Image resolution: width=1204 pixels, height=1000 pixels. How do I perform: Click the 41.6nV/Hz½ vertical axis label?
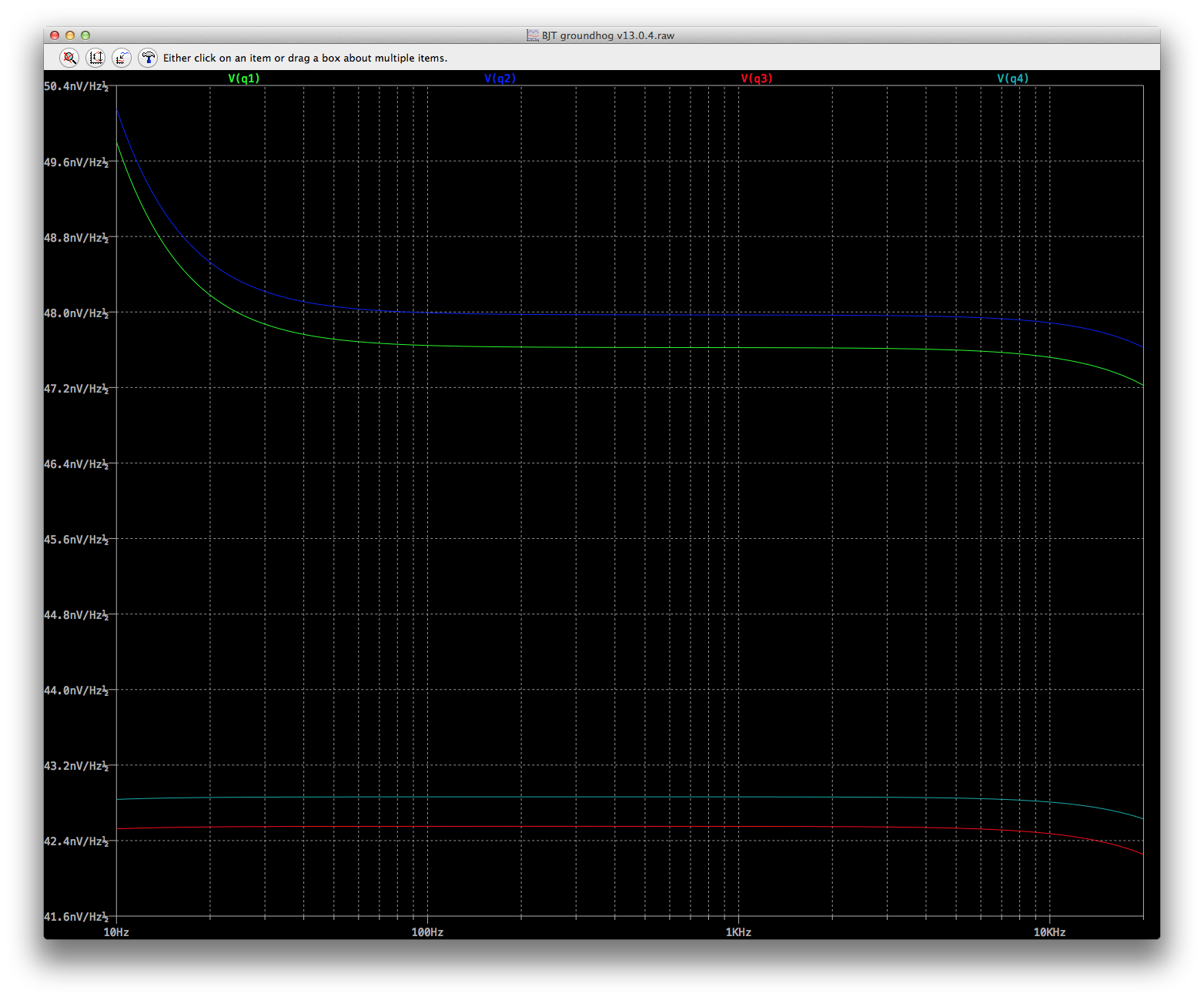point(76,917)
